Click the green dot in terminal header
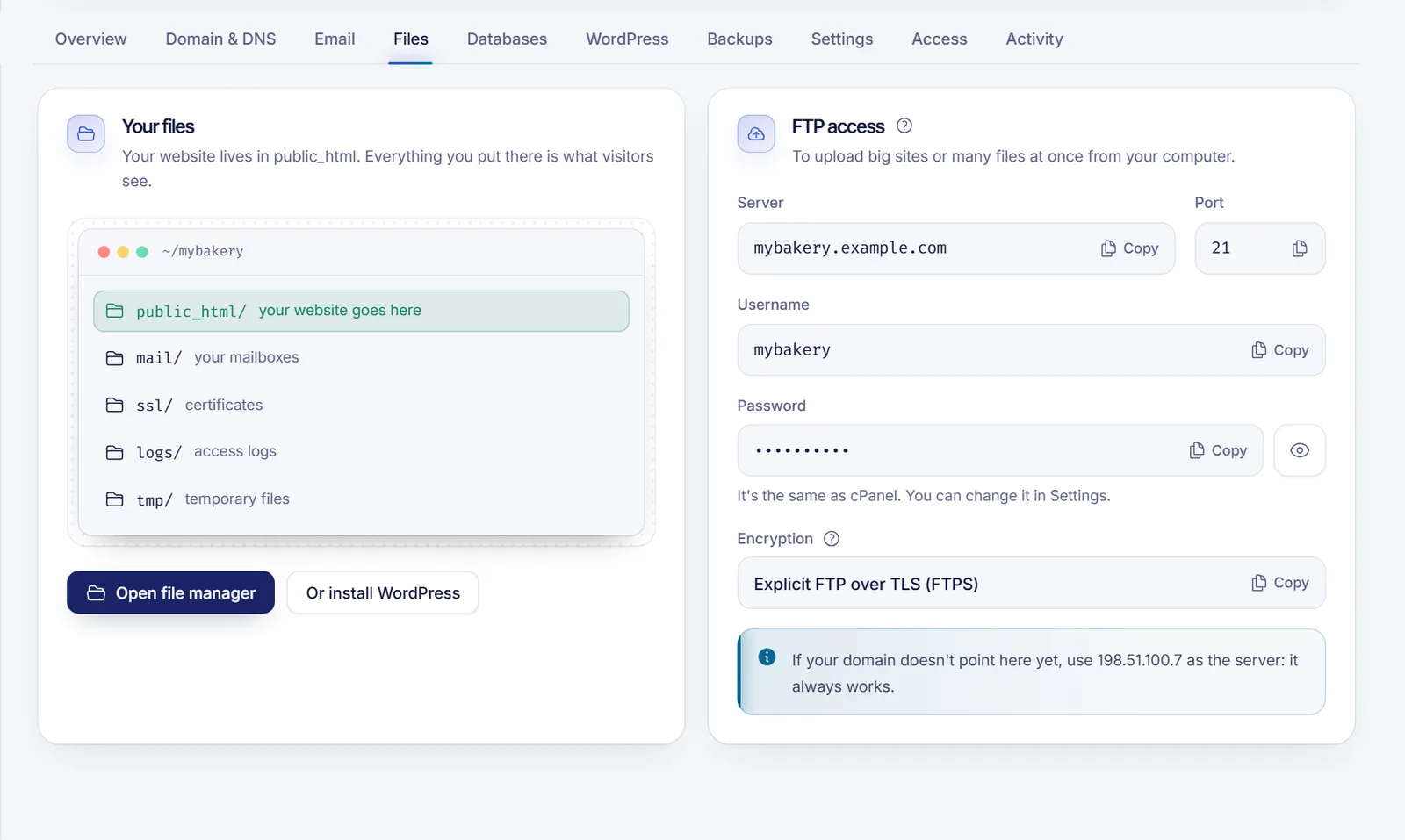This screenshot has width=1405, height=840. tap(142, 252)
